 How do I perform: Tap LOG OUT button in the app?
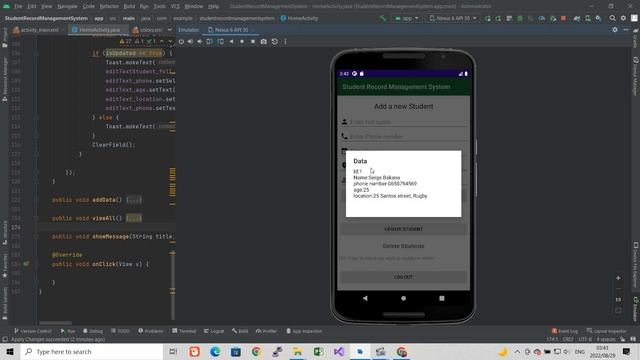(403, 277)
